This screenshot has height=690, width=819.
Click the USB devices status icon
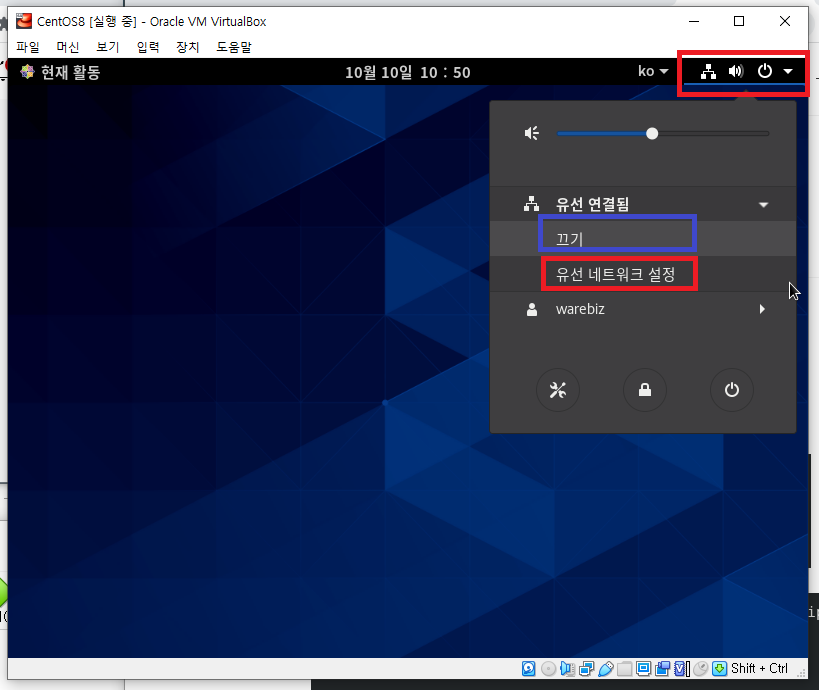pos(605,669)
